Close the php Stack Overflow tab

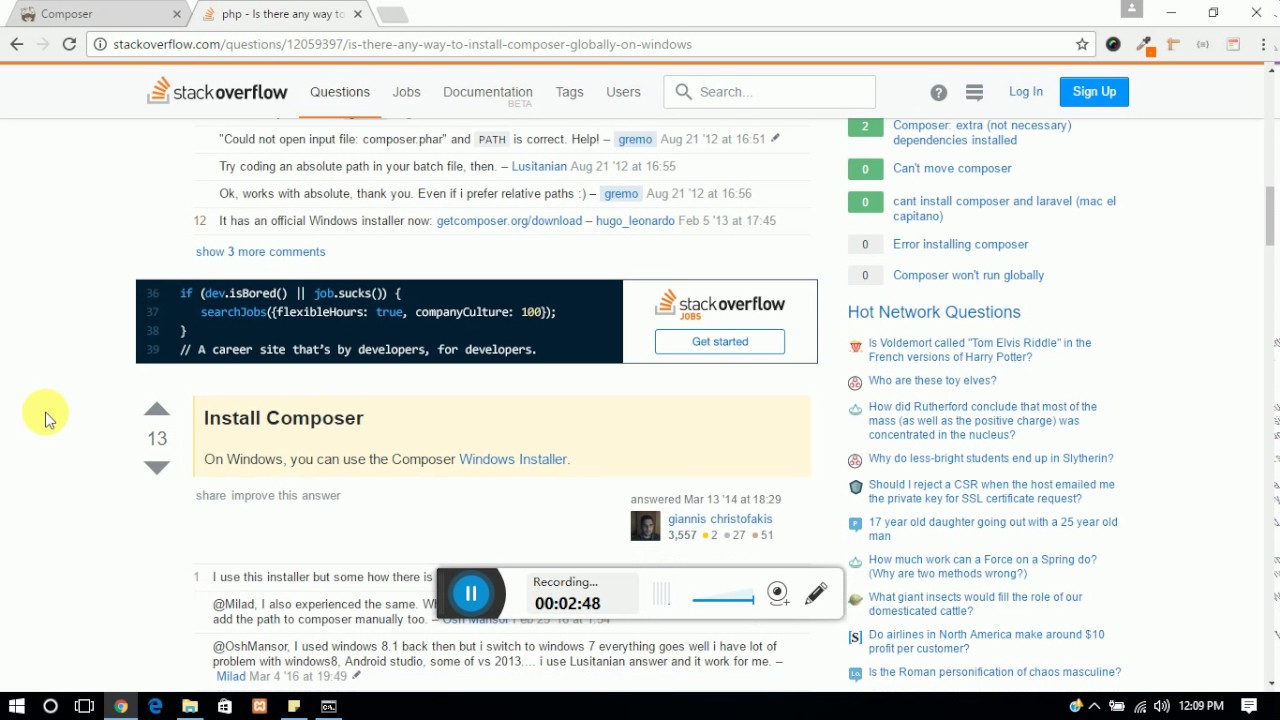coord(358,14)
